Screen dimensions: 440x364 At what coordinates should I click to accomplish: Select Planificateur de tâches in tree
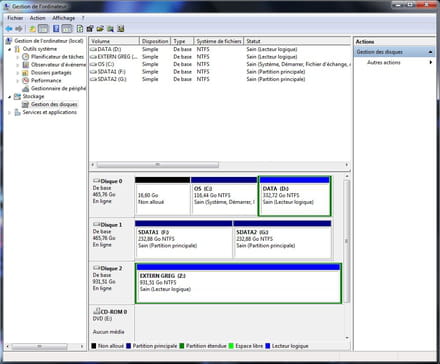click(x=57, y=57)
